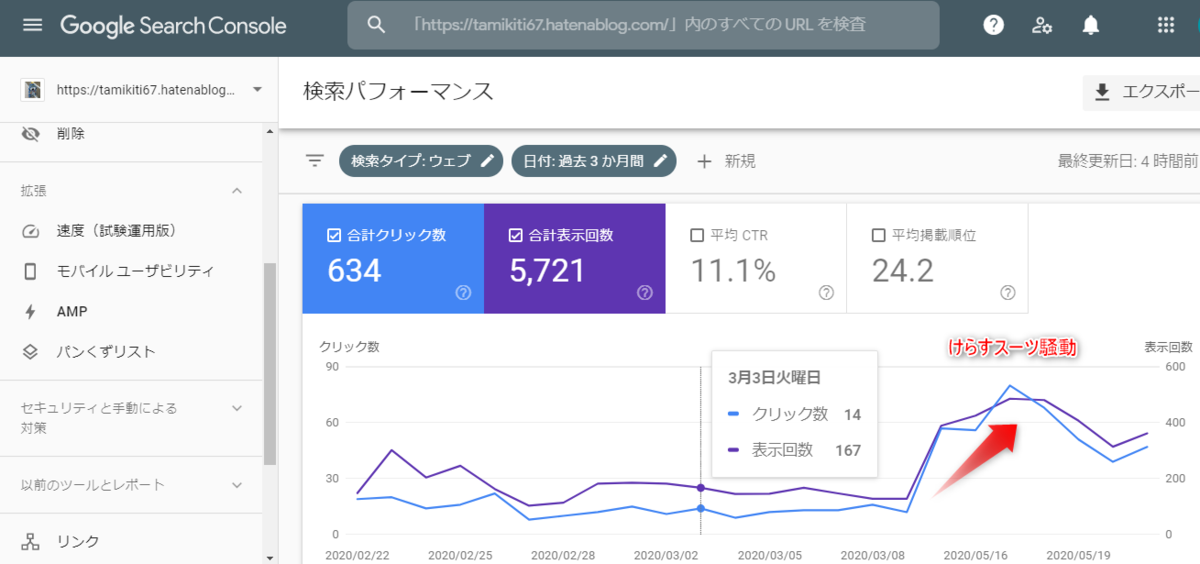Click the breadcrumb layers icon
Image resolution: width=1200 pixels, height=564 pixels.
31,352
